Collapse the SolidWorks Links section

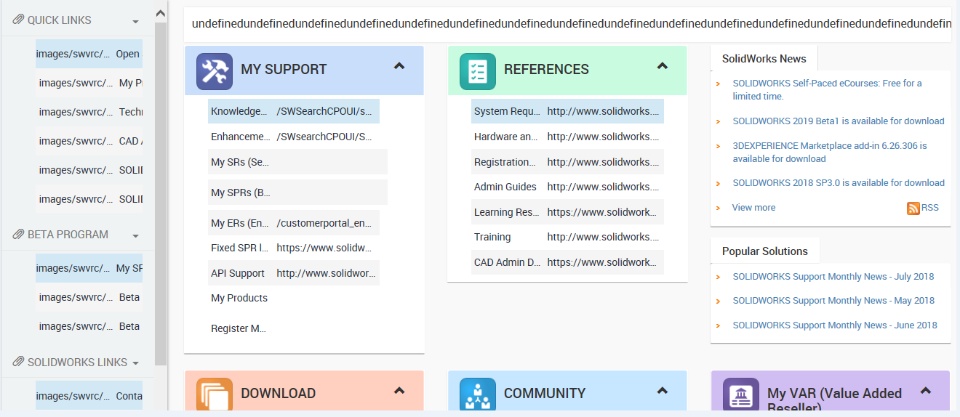point(134,363)
